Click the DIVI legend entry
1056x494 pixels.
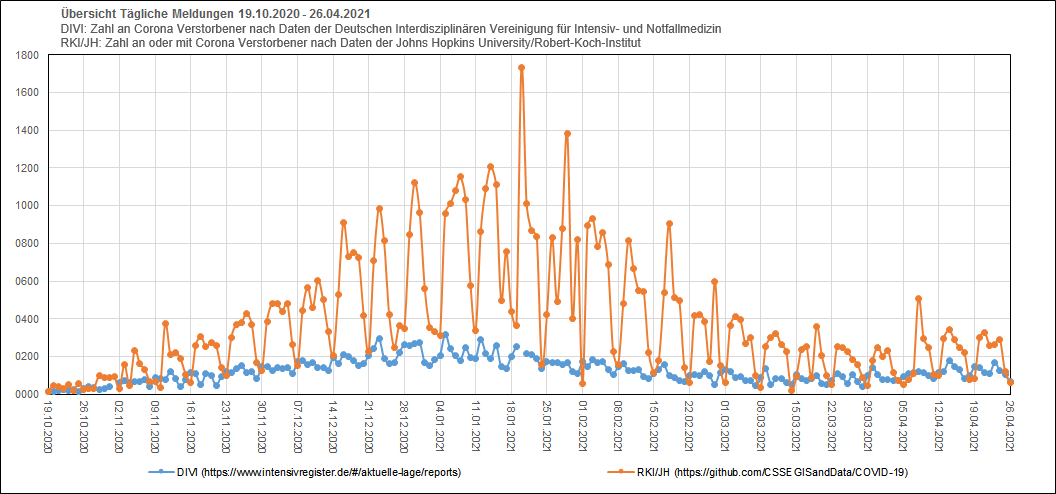tap(305, 472)
